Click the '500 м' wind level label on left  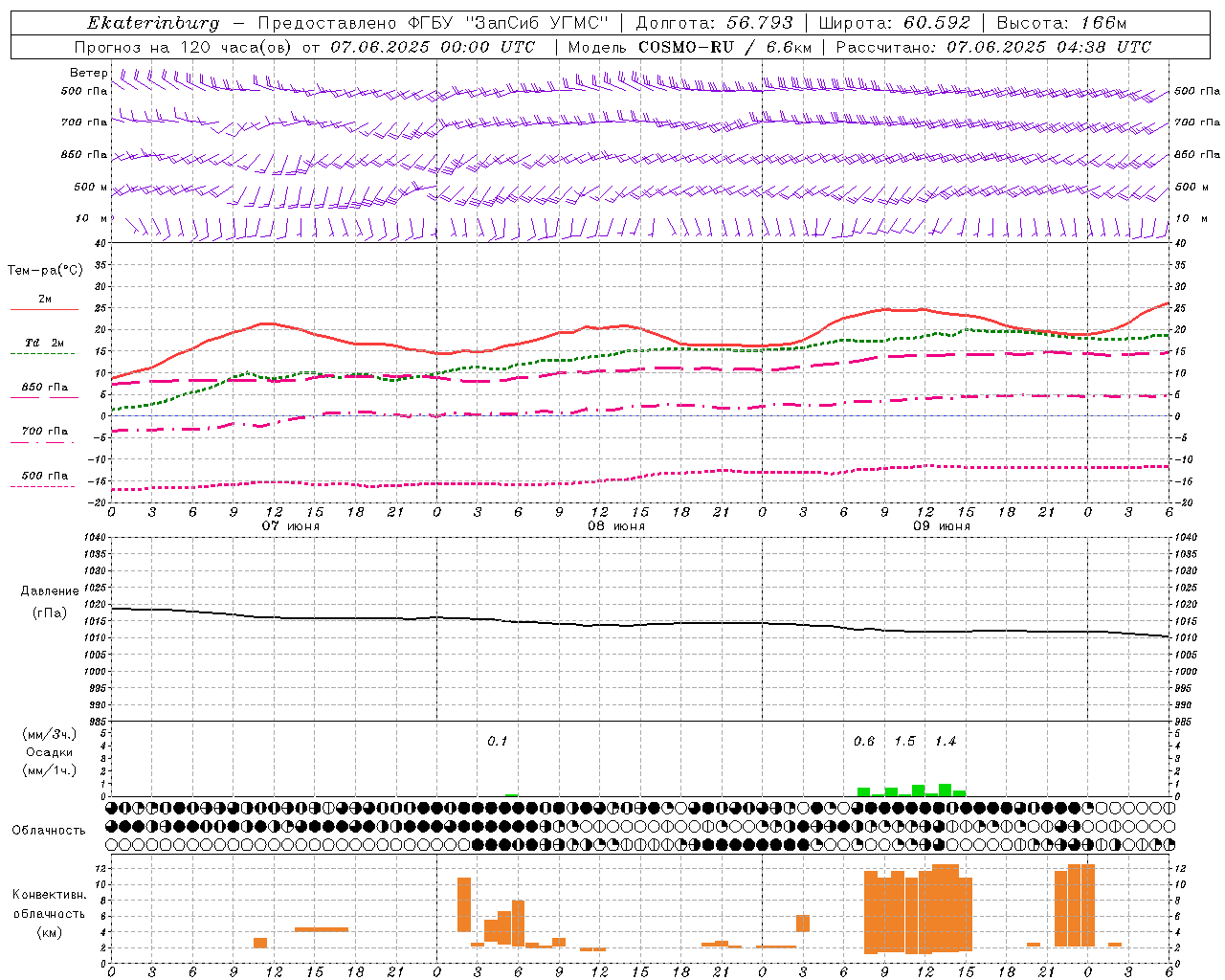91,188
